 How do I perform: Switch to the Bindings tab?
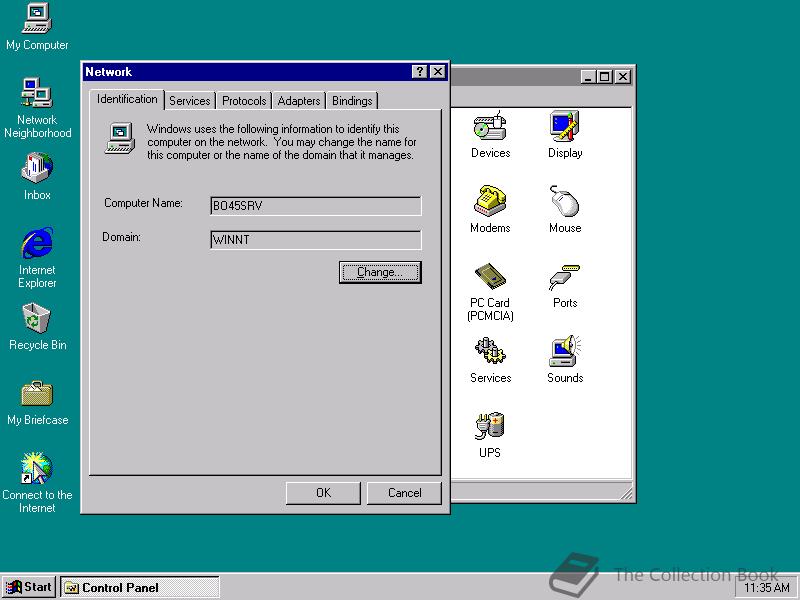point(352,101)
